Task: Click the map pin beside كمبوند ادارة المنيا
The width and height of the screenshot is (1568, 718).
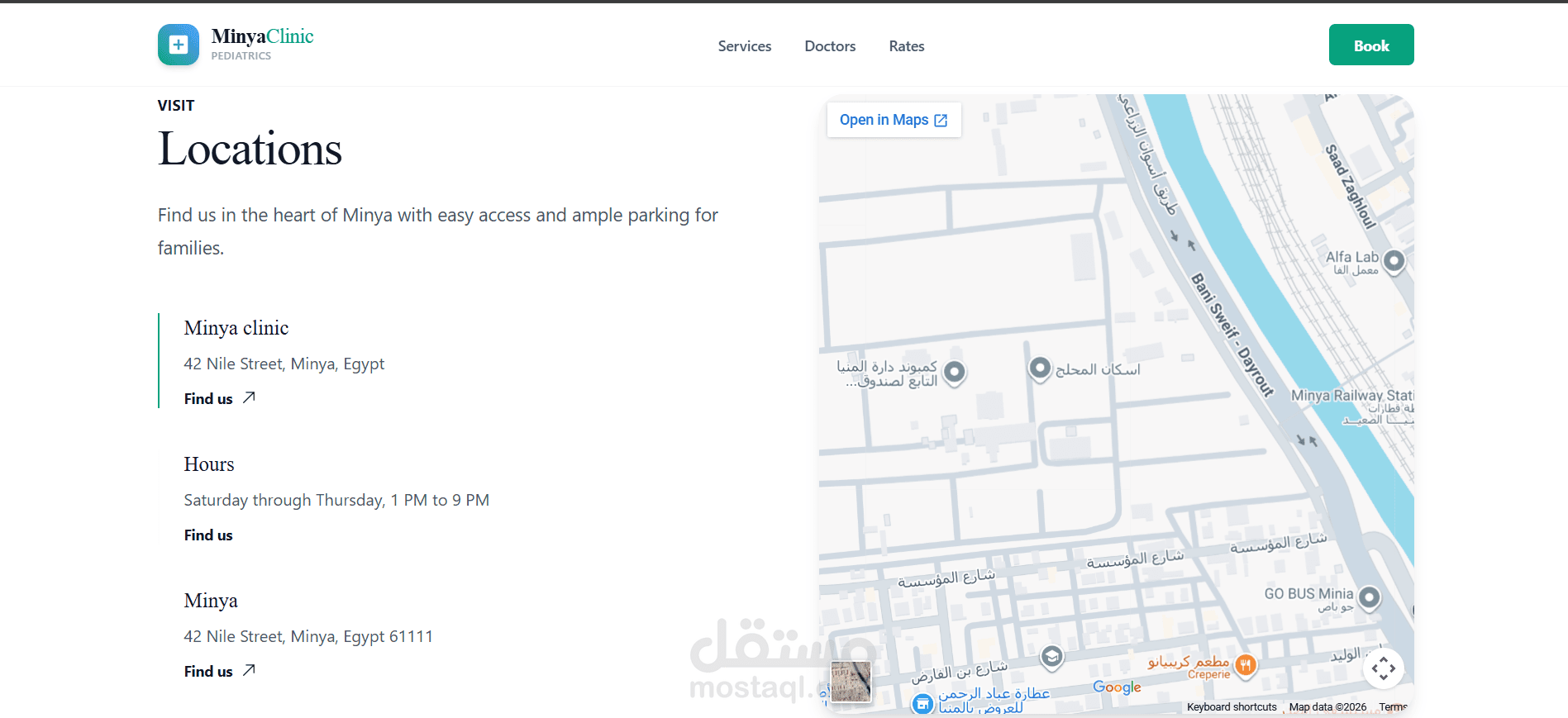Action: click(x=955, y=373)
